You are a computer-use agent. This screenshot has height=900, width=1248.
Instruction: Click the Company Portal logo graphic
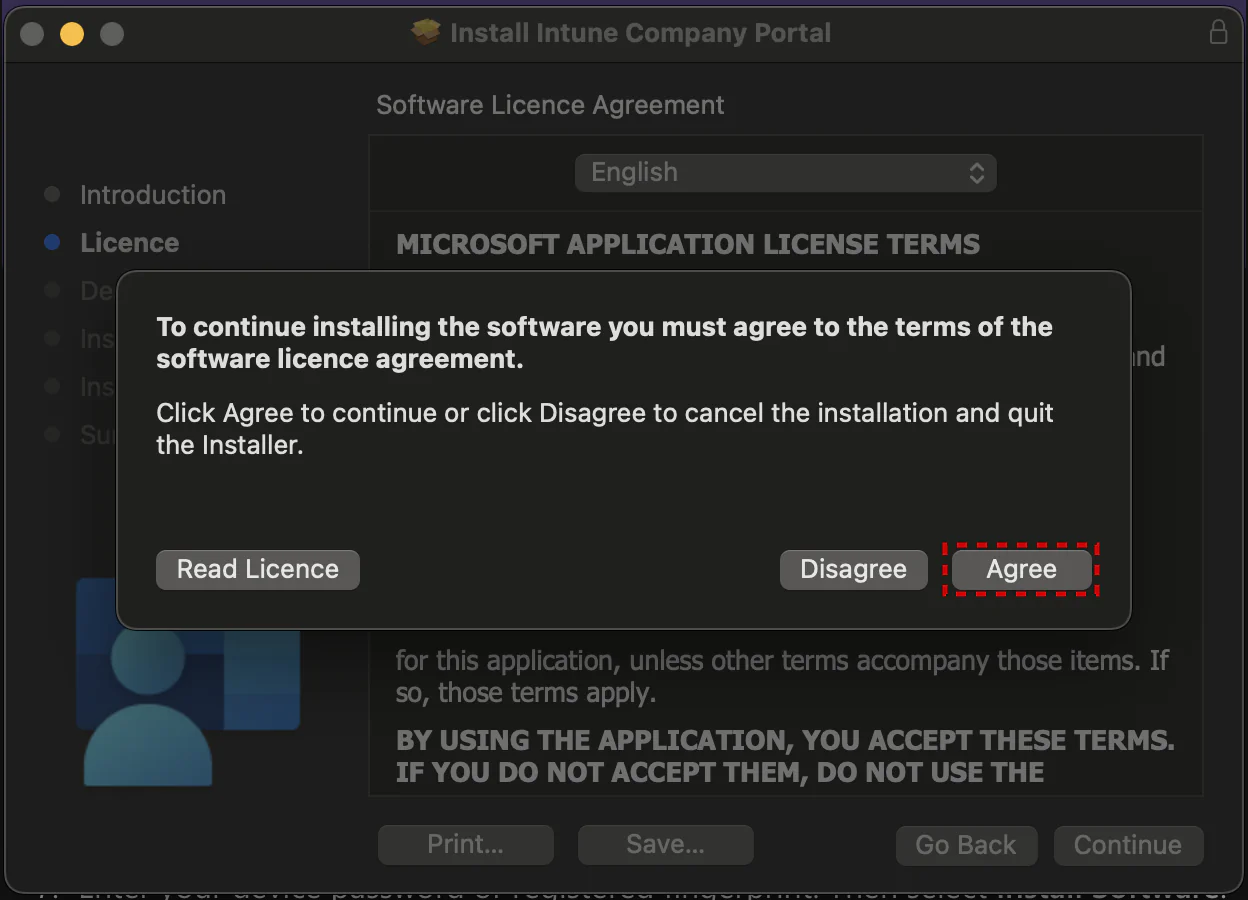(x=188, y=682)
